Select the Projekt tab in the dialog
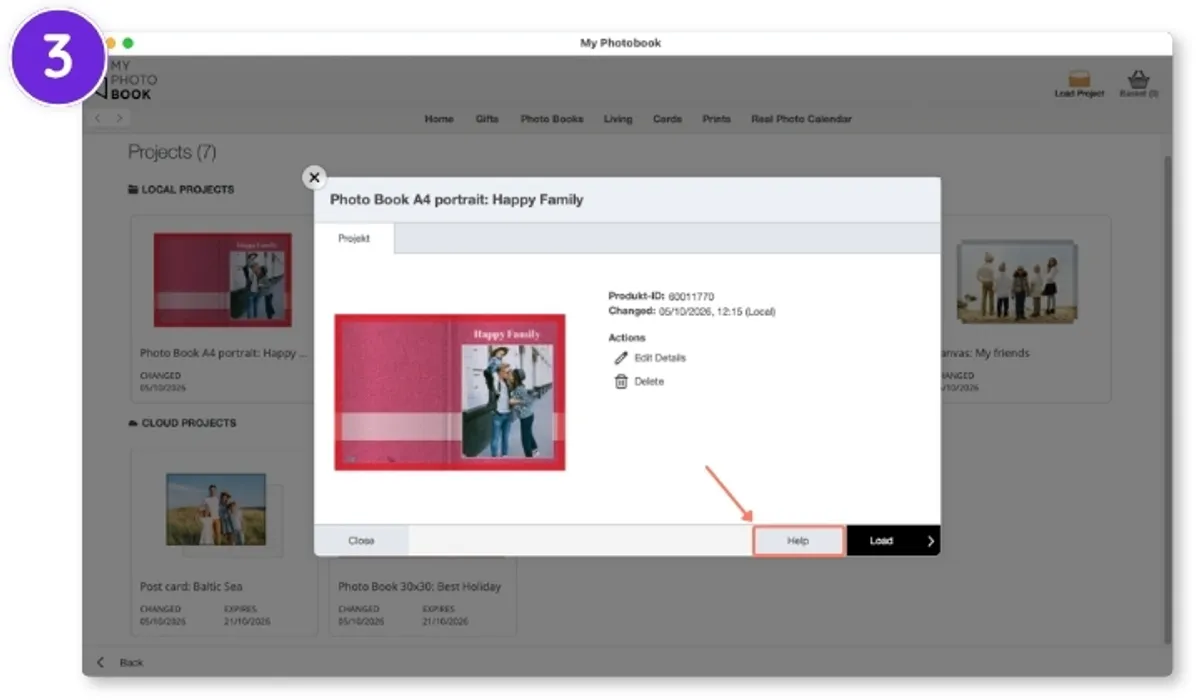 click(354, 239)
